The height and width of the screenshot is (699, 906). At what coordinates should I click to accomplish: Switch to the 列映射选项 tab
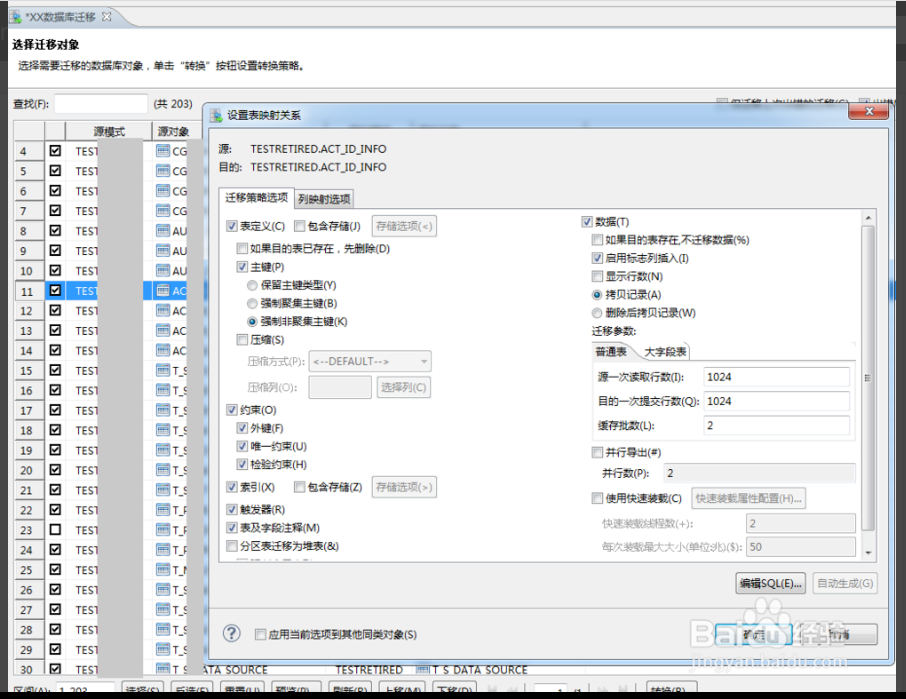point(325,198)
